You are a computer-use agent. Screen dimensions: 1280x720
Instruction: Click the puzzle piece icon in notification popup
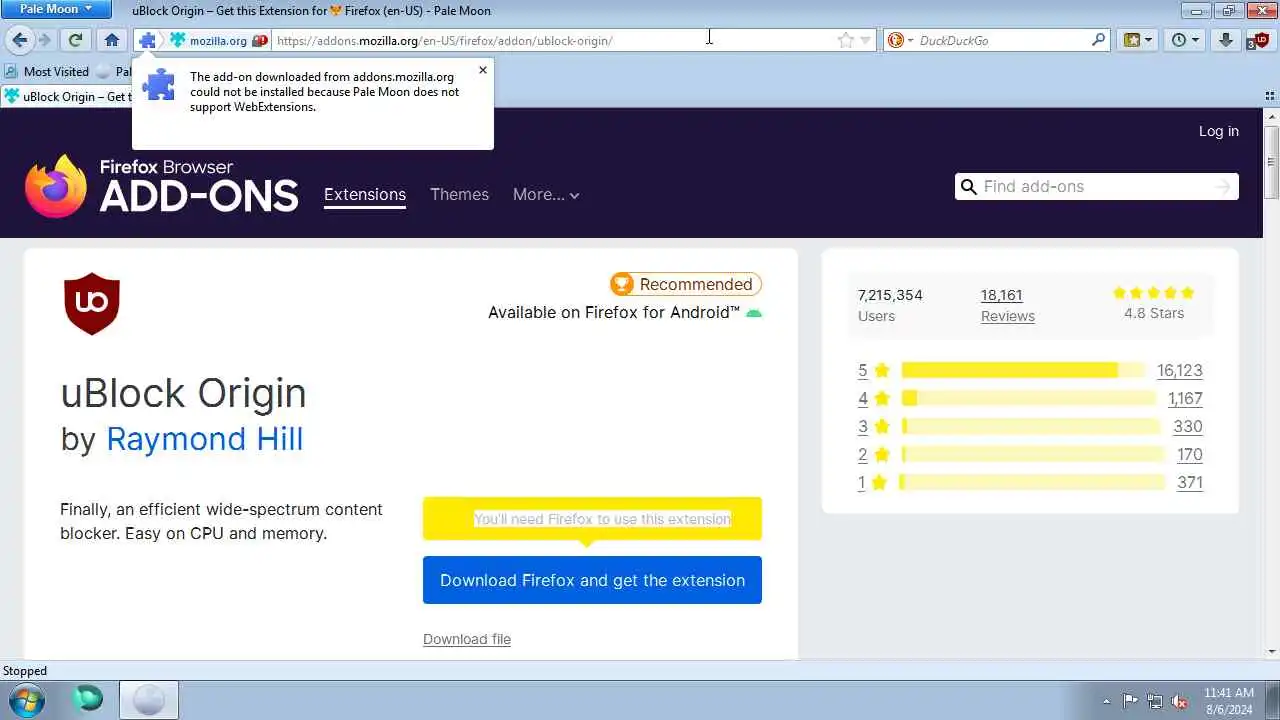tap(158, 85)
